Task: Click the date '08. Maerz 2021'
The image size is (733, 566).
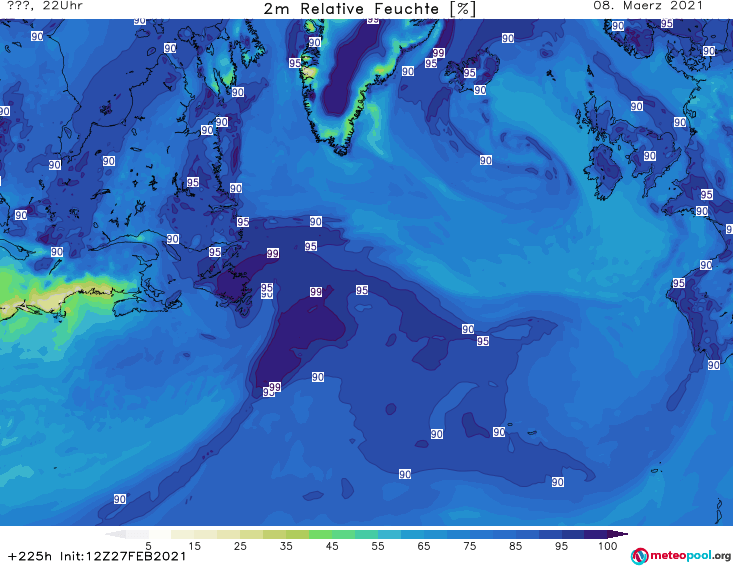Action: pos(648,6)
